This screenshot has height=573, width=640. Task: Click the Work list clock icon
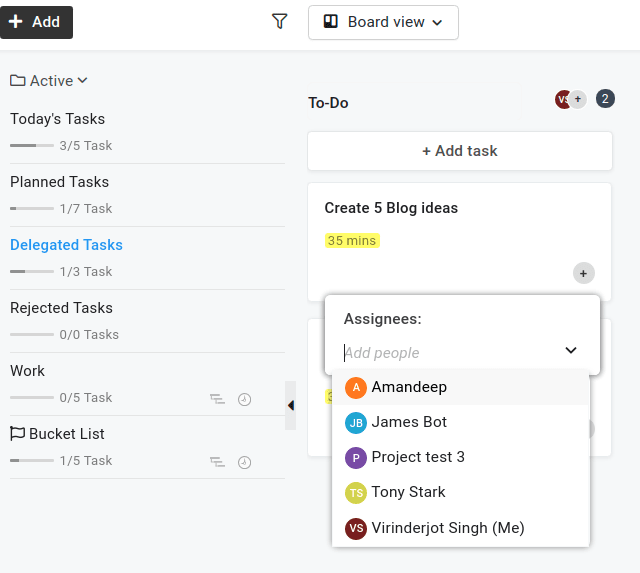244,399
